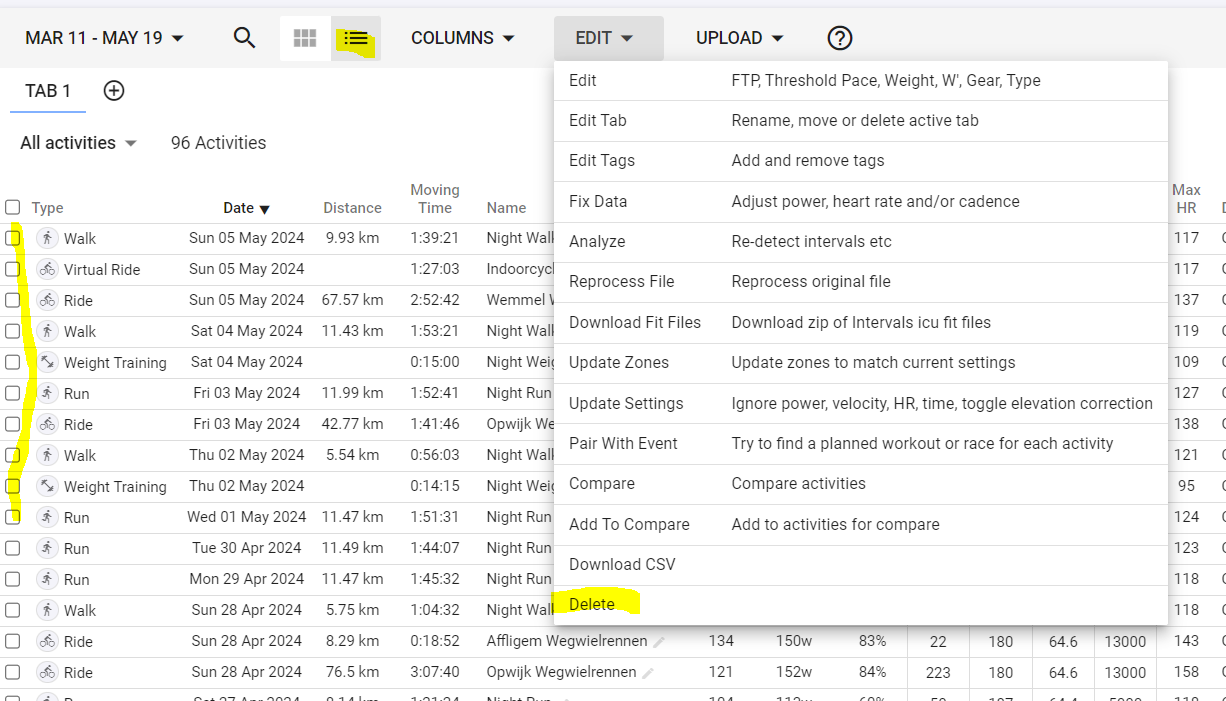Click the Weight Training icon on Sat 04 May
Viewport: 1226px width, 701px height.
coord(47,362)
